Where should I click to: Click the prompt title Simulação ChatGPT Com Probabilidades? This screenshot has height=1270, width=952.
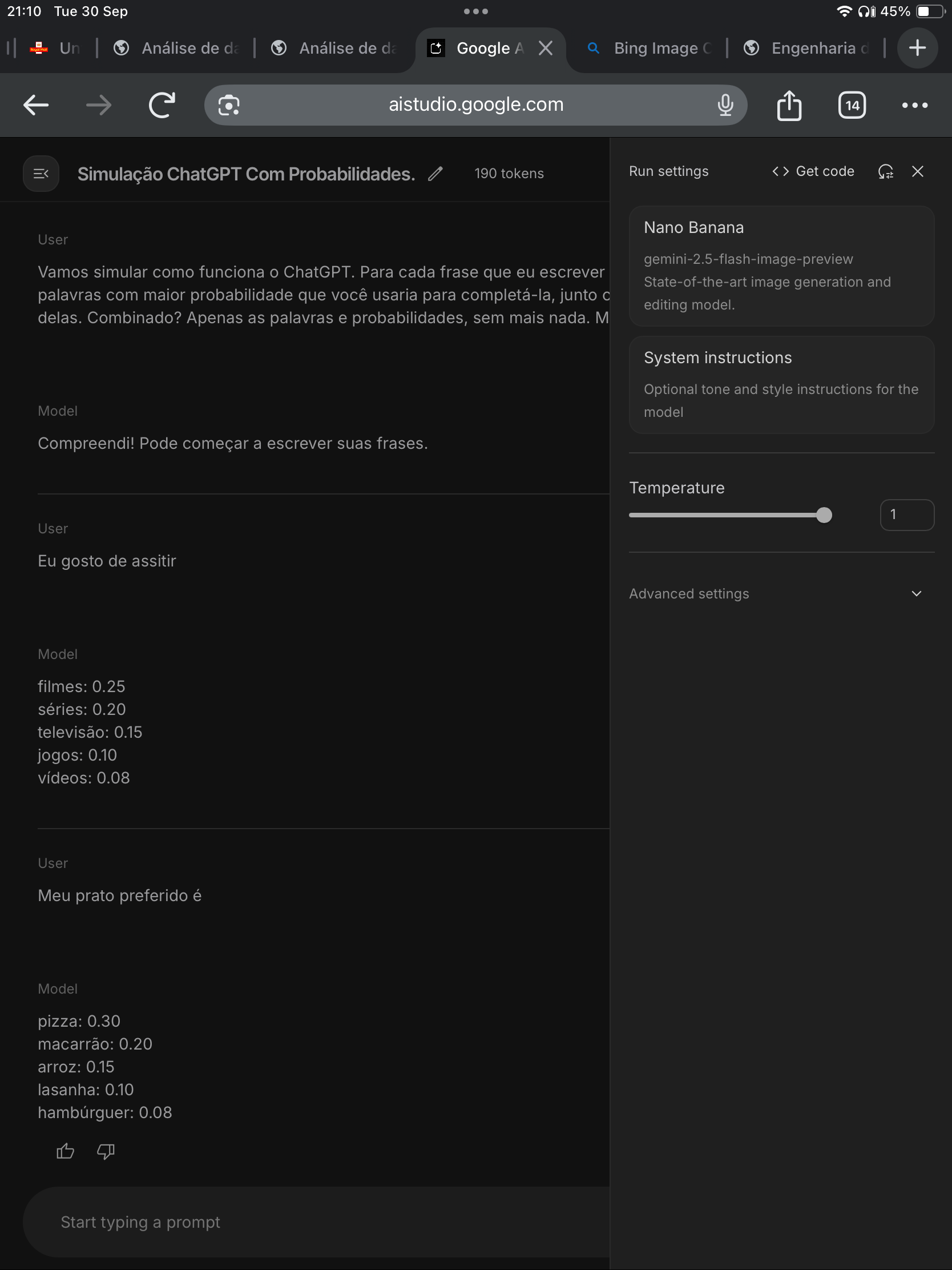click(246, 174)
